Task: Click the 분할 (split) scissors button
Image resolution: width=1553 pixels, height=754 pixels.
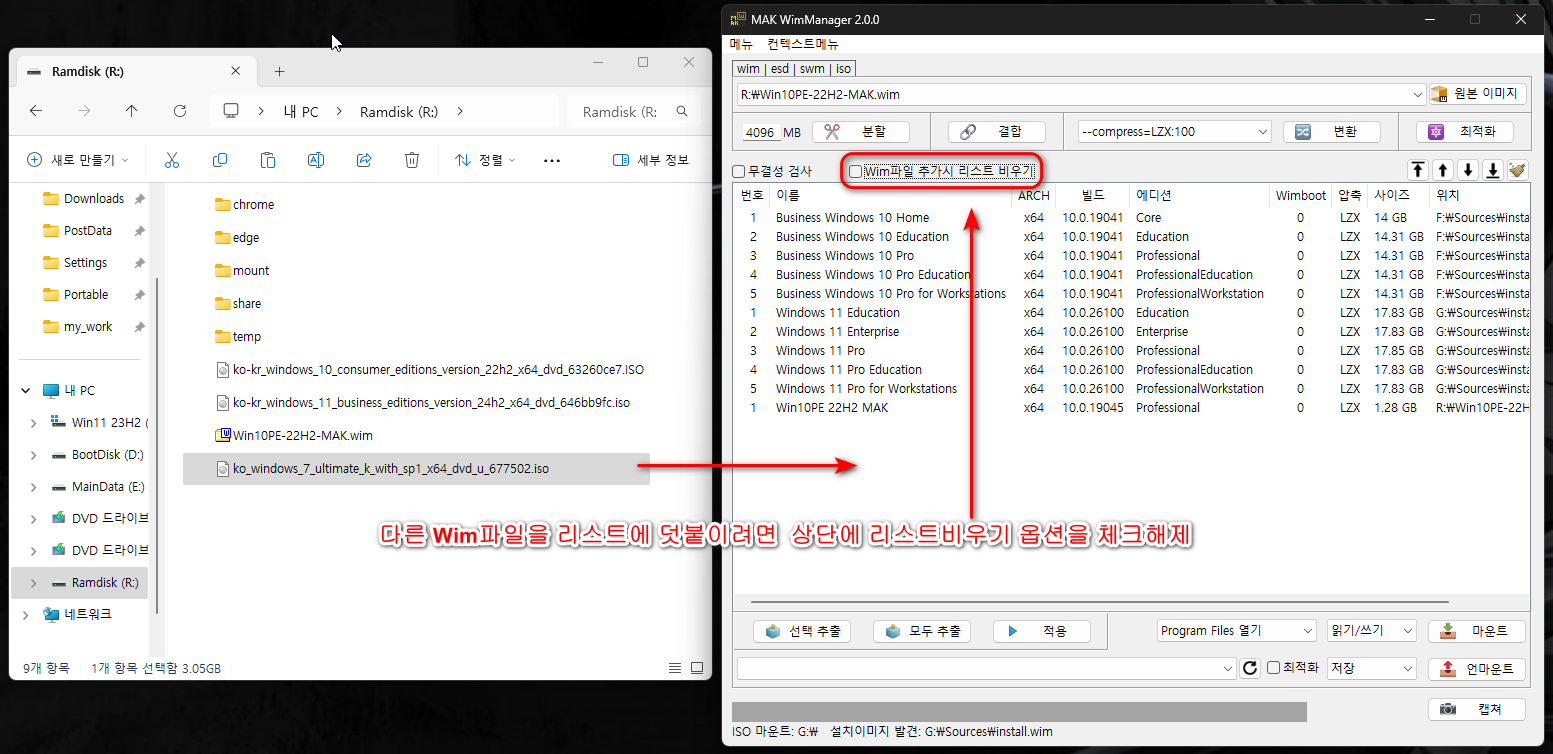Action: [861, 132]
